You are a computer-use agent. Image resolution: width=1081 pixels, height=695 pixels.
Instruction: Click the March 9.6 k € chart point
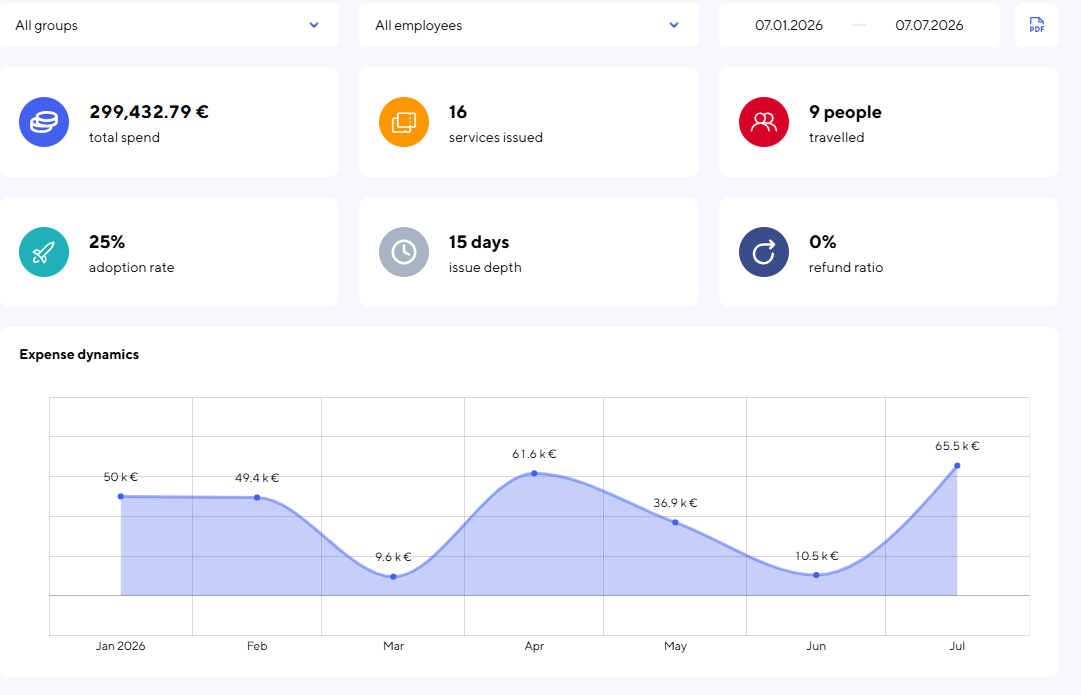pos(394,576)
